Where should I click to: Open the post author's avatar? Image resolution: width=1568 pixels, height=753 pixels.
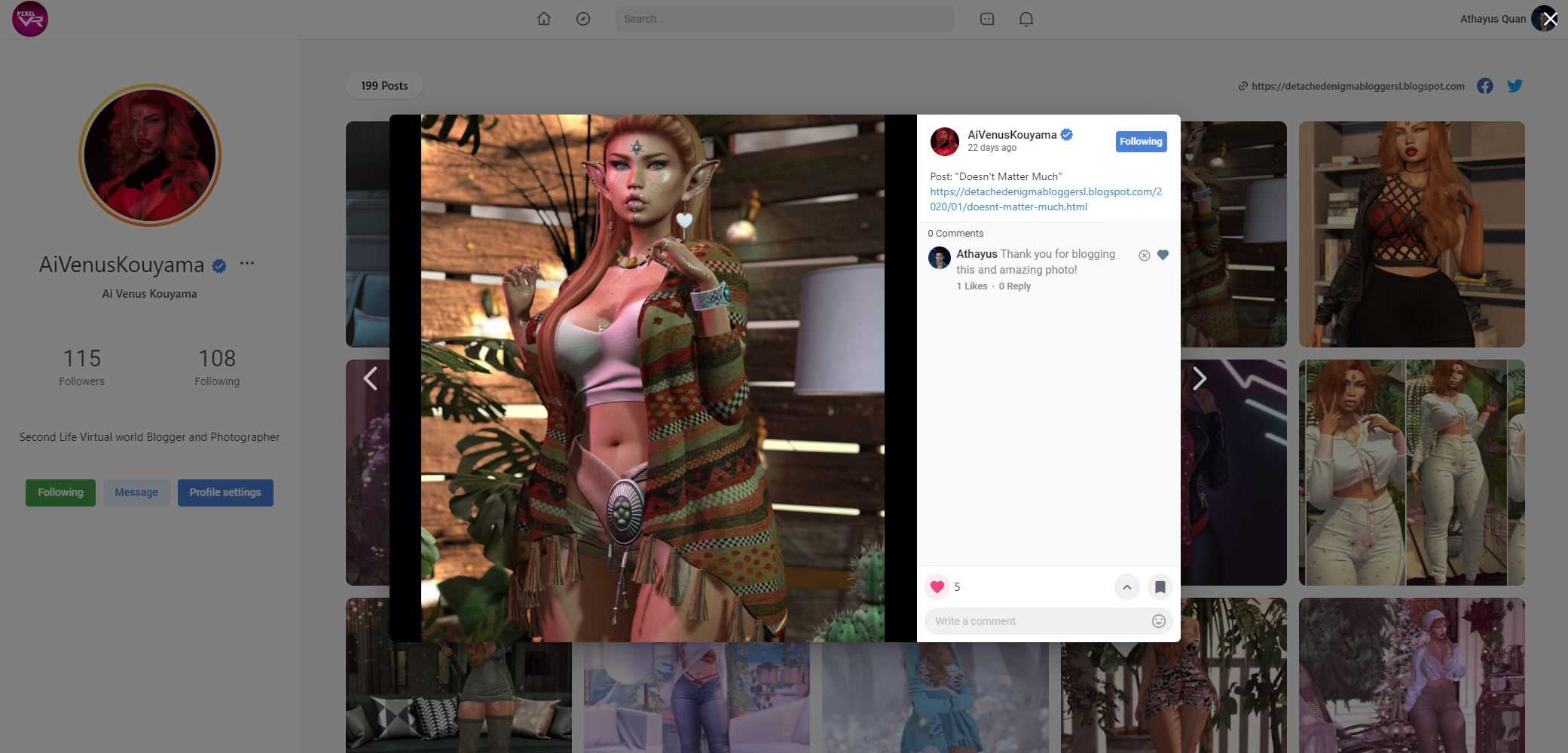pos(944,142)
